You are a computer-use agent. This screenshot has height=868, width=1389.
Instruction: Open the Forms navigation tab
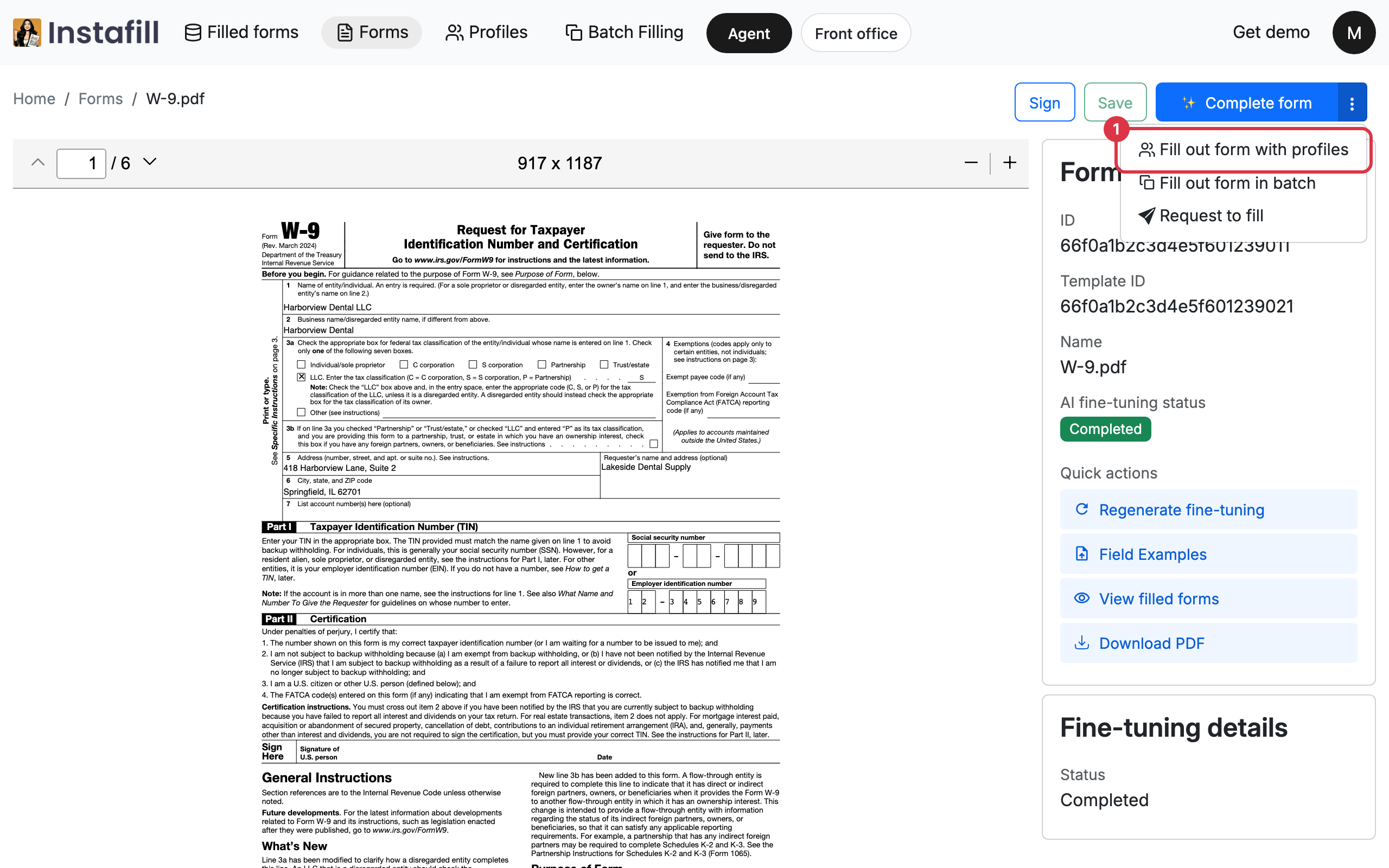372,32
